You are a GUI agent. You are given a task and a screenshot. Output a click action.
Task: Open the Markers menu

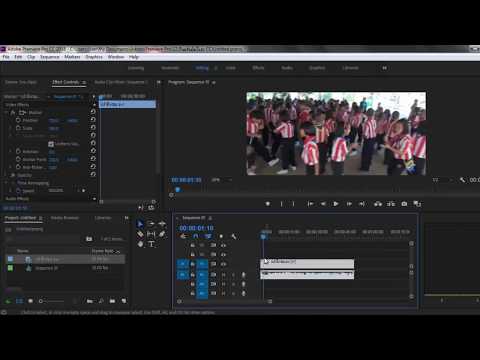click(72, 57)
